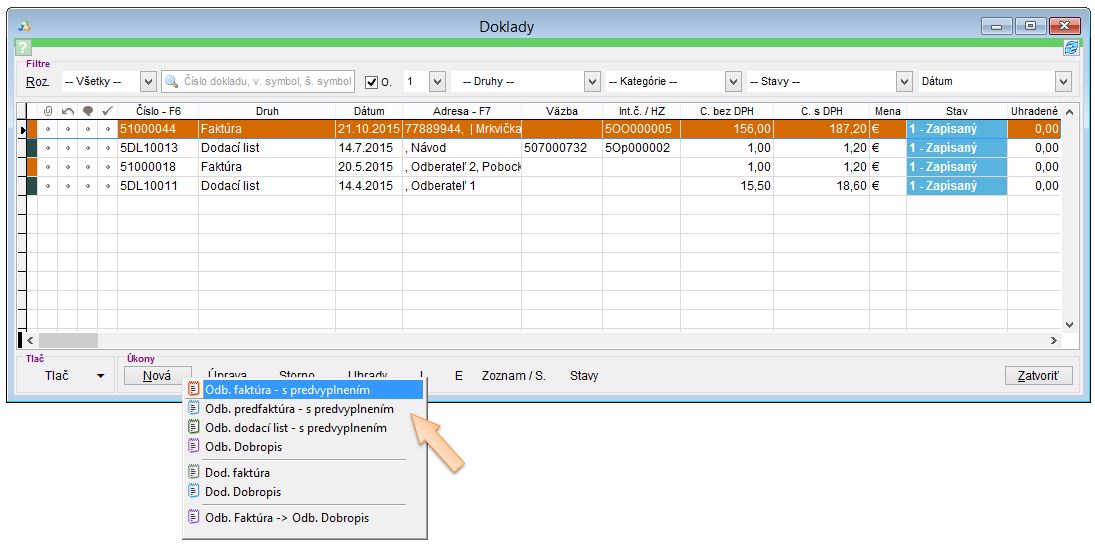Click the speech bubble comment column header
This screenshot has height=545, width=1095.
87,111
